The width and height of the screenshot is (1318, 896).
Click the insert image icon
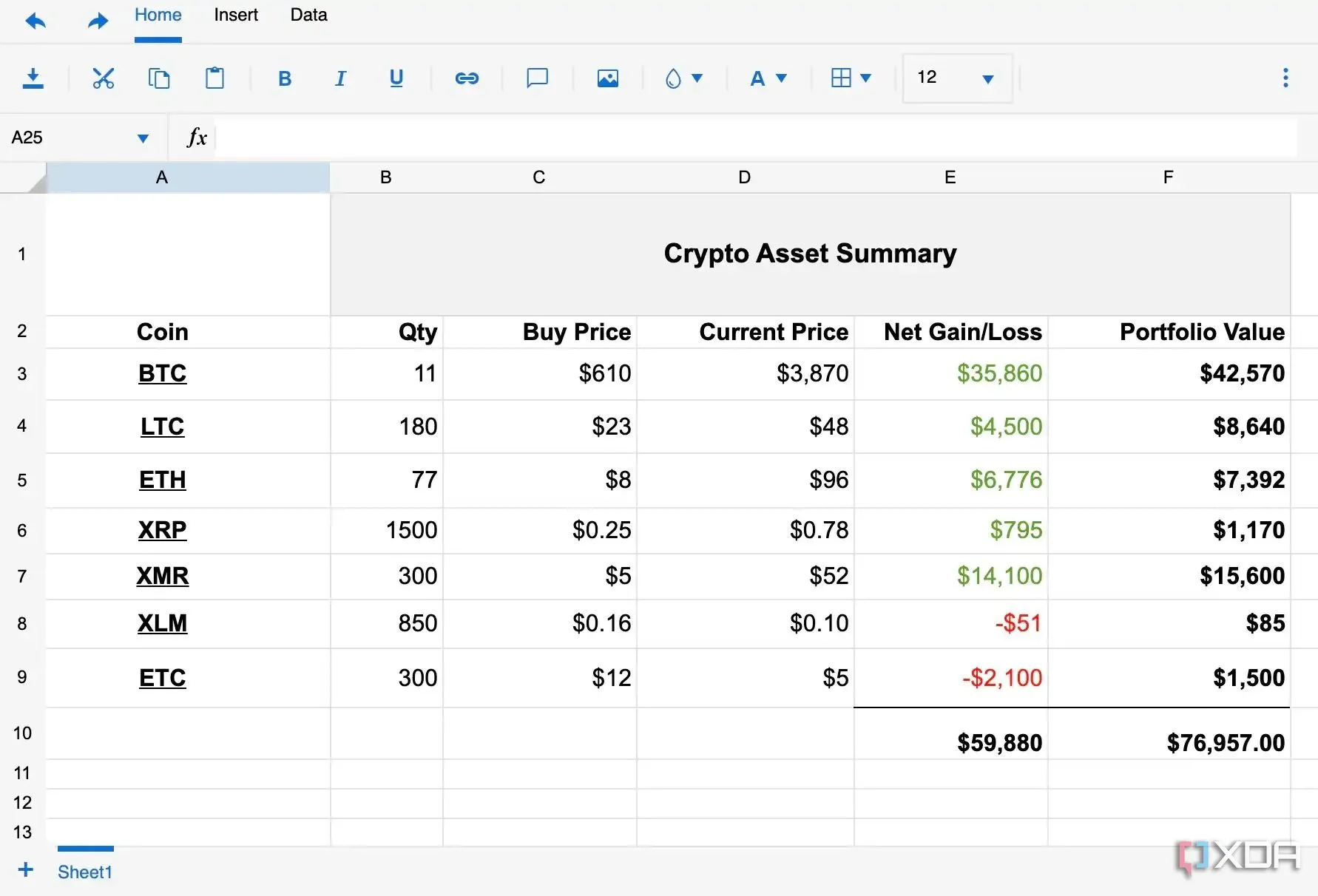(x=608, y=78)
